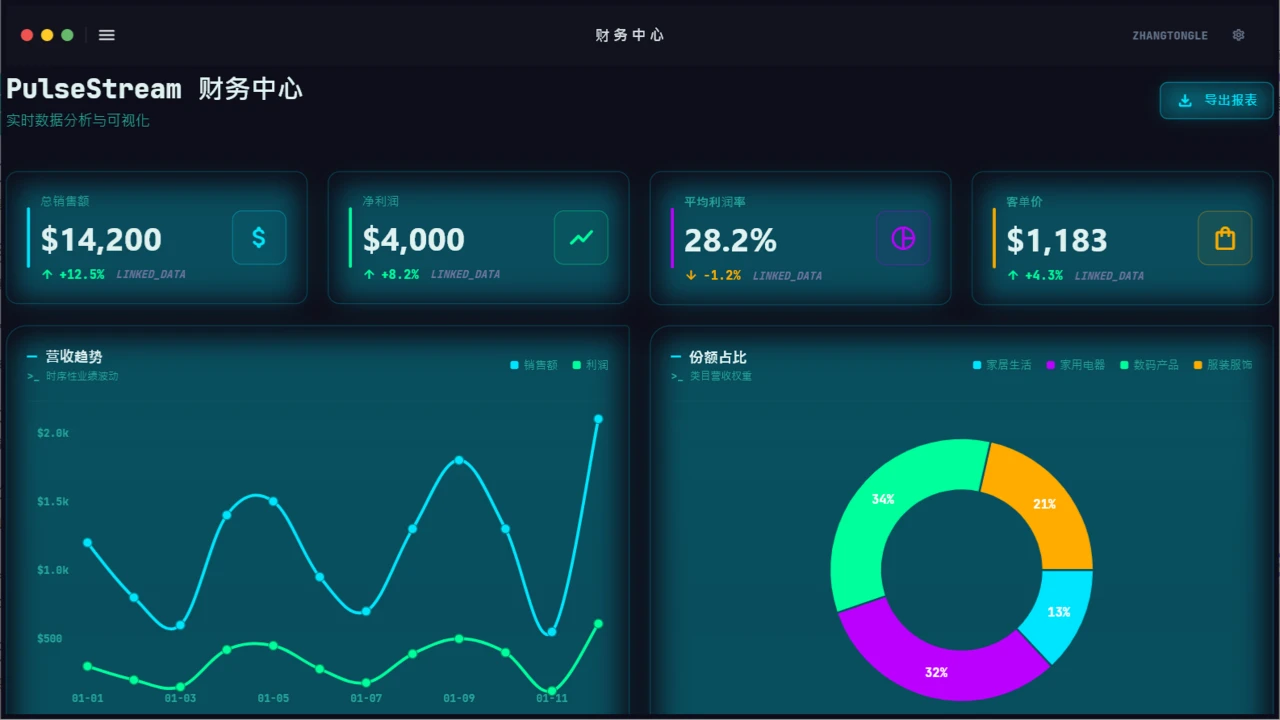Screen dimensions: 1280x720
Task: Click the $1,183 average order value
Action: click(x=1057, y=240)
